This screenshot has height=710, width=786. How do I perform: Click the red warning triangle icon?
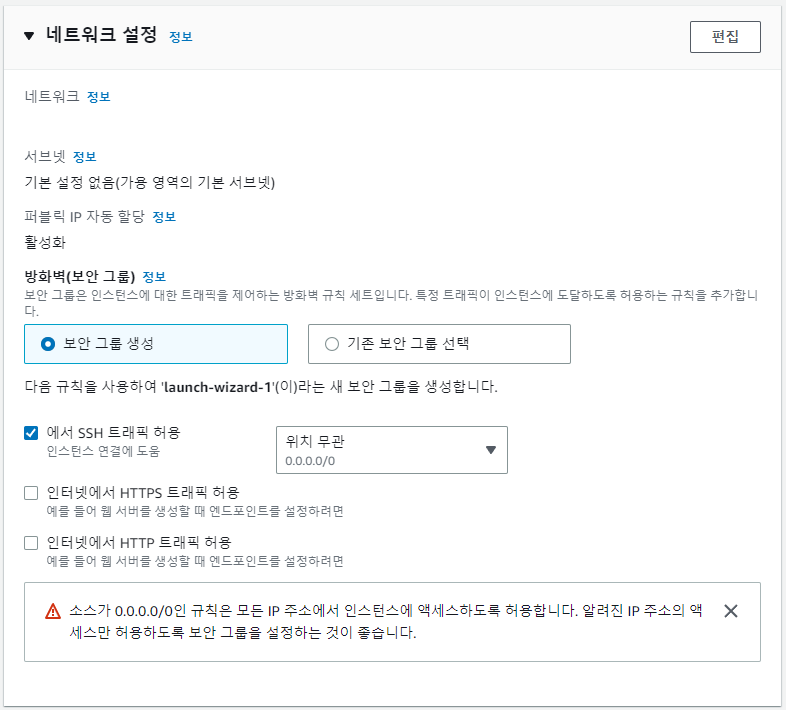tap(53, 611)
